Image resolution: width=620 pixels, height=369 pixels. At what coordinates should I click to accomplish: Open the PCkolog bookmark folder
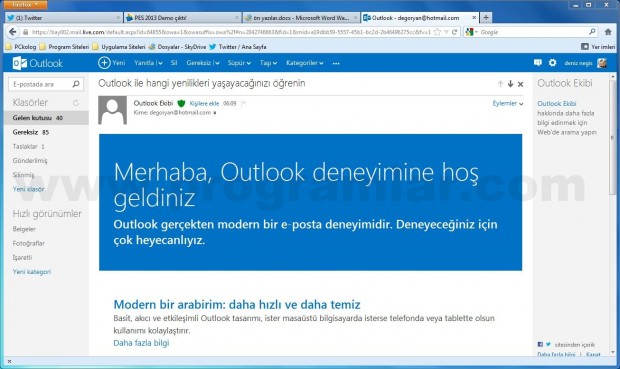pyautogui.click(x=21, y=47)
